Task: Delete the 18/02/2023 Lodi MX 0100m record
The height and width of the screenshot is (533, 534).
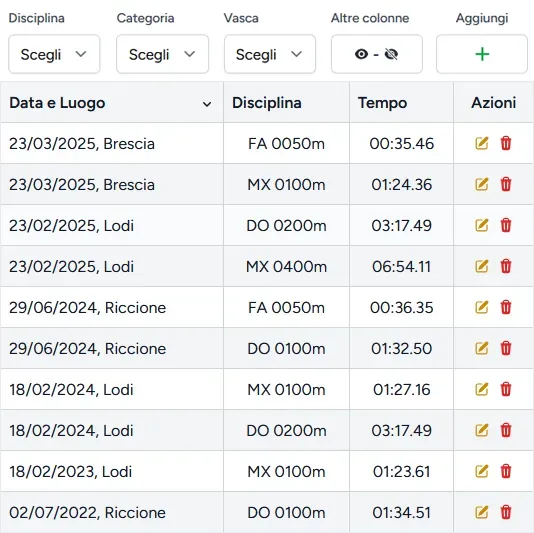Action: click(506, 472)
